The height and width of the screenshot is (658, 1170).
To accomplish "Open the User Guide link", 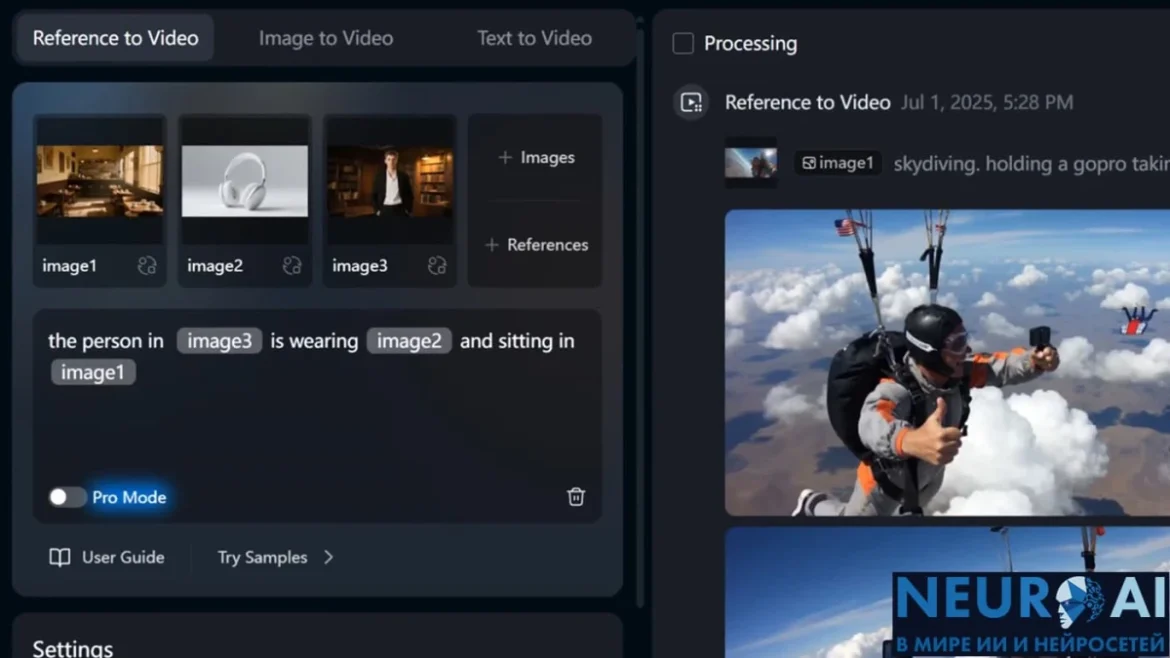I will point(123,557).
